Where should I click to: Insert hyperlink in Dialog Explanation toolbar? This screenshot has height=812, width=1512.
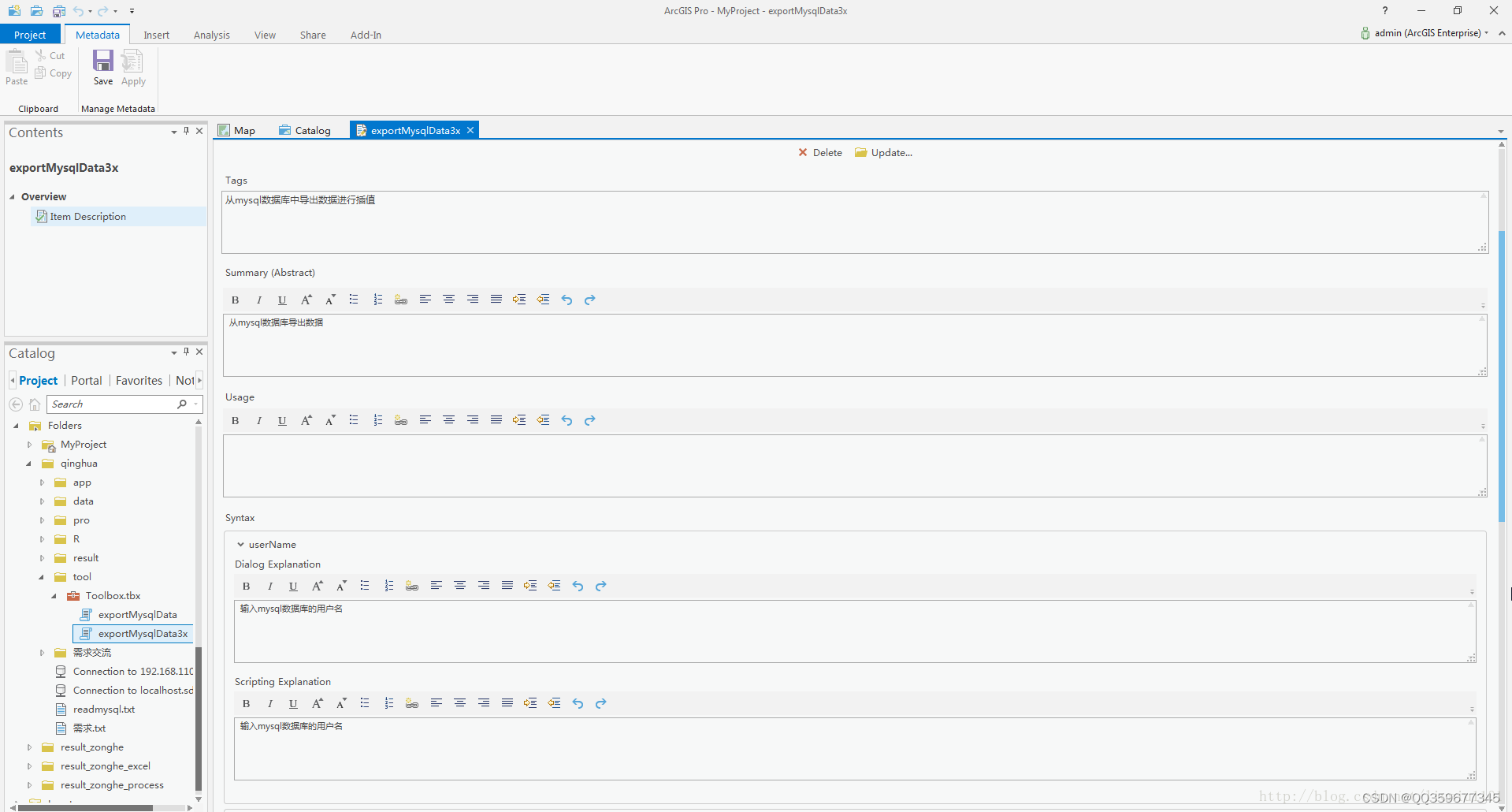(x=412, y=586)
